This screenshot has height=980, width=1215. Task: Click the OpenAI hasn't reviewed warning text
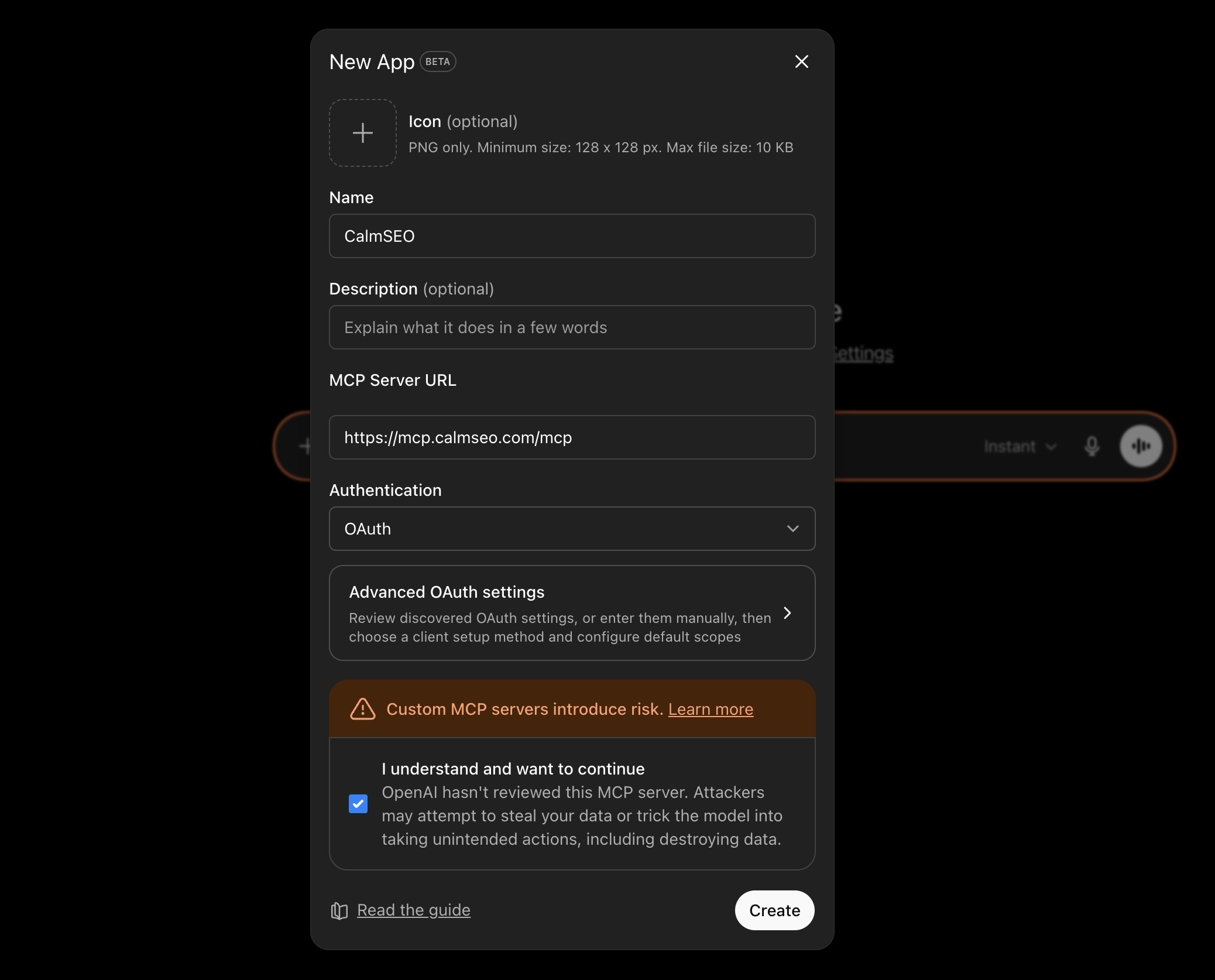[x=582, y=815]
